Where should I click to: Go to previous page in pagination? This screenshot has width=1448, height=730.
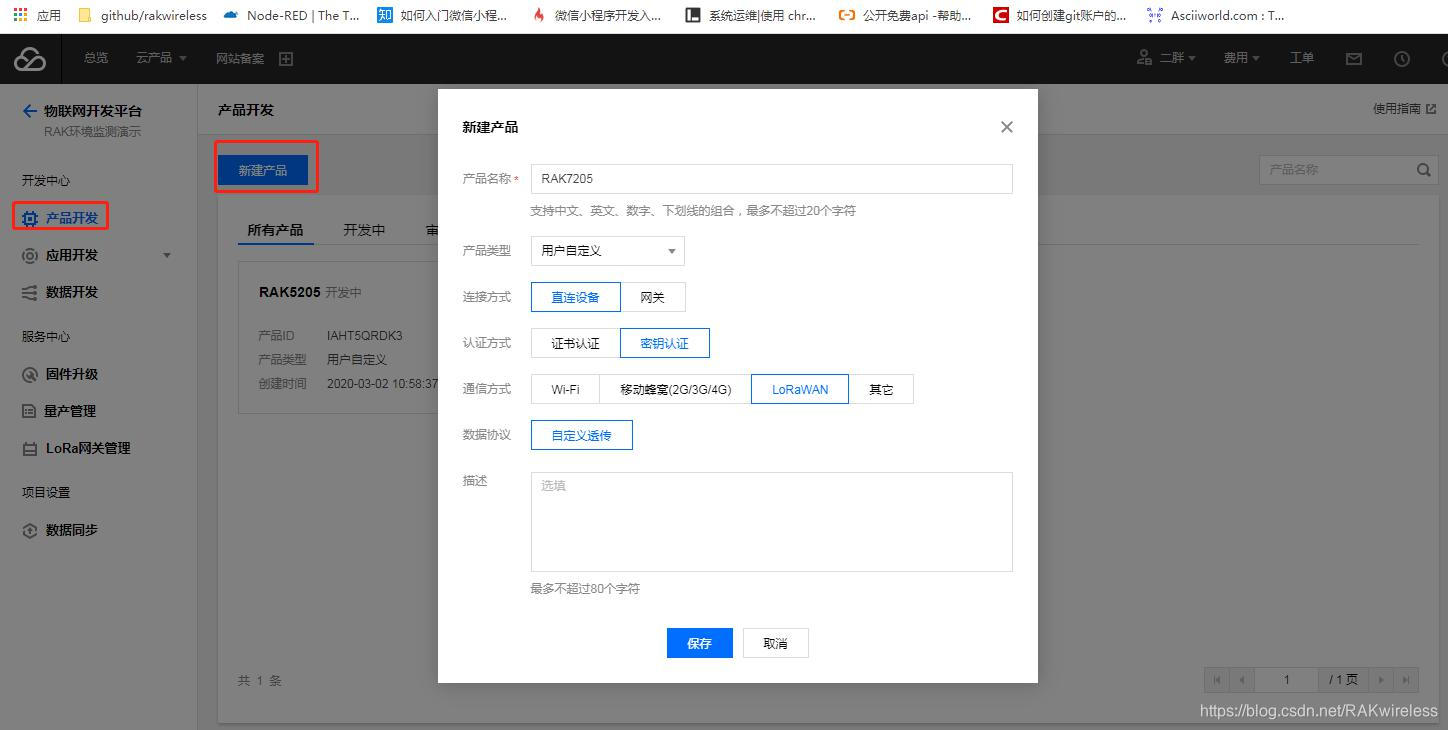[x=1242, y=680]
